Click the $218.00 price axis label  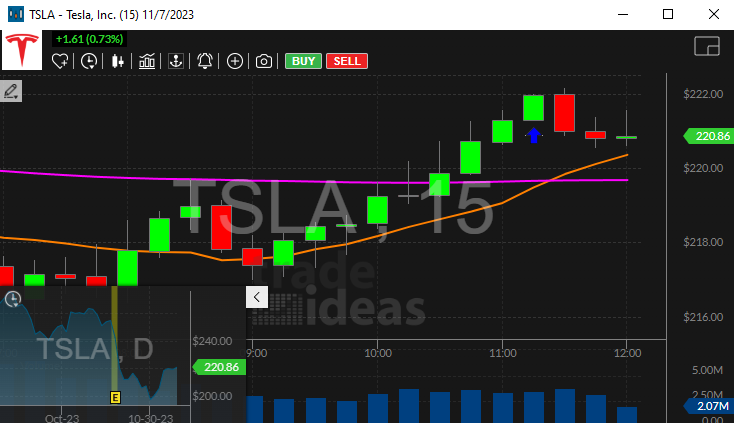703,242
